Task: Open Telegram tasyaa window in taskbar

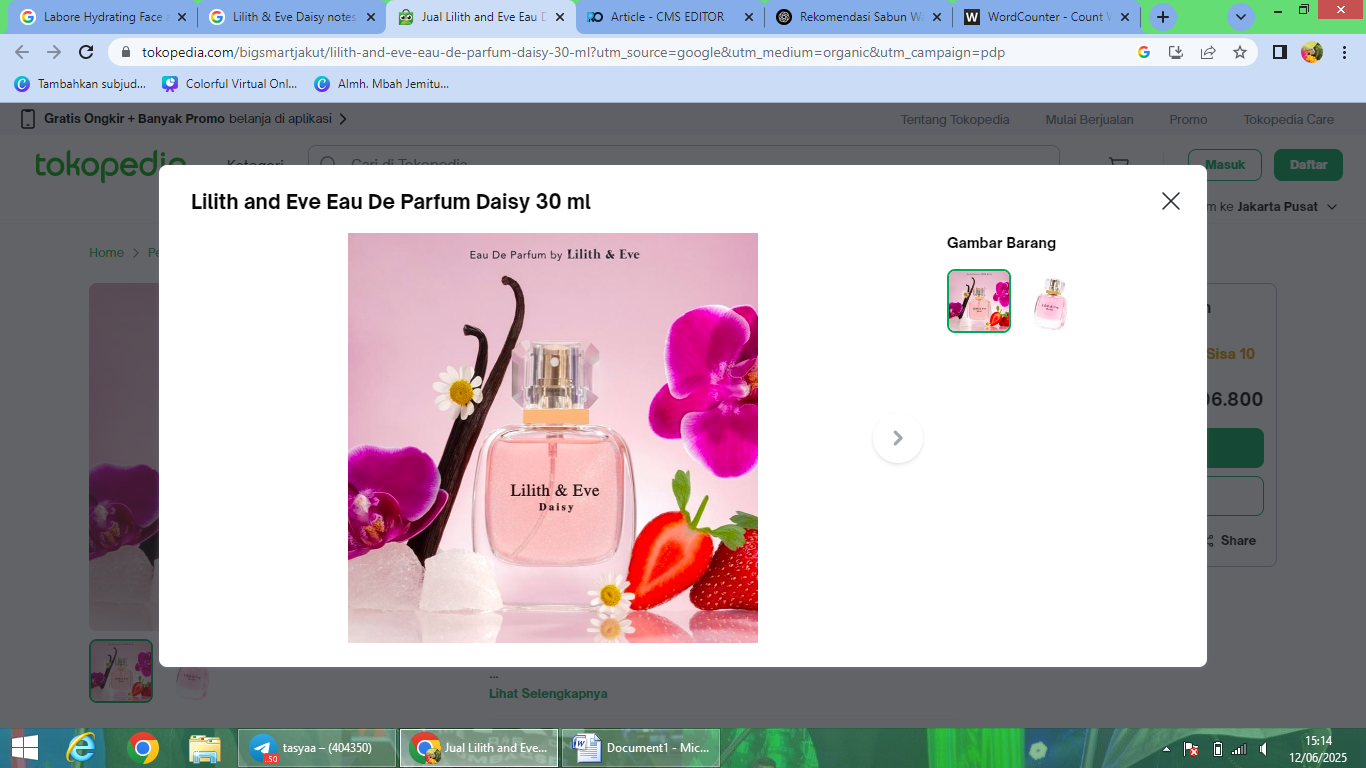Action: (x=317, y=748)
